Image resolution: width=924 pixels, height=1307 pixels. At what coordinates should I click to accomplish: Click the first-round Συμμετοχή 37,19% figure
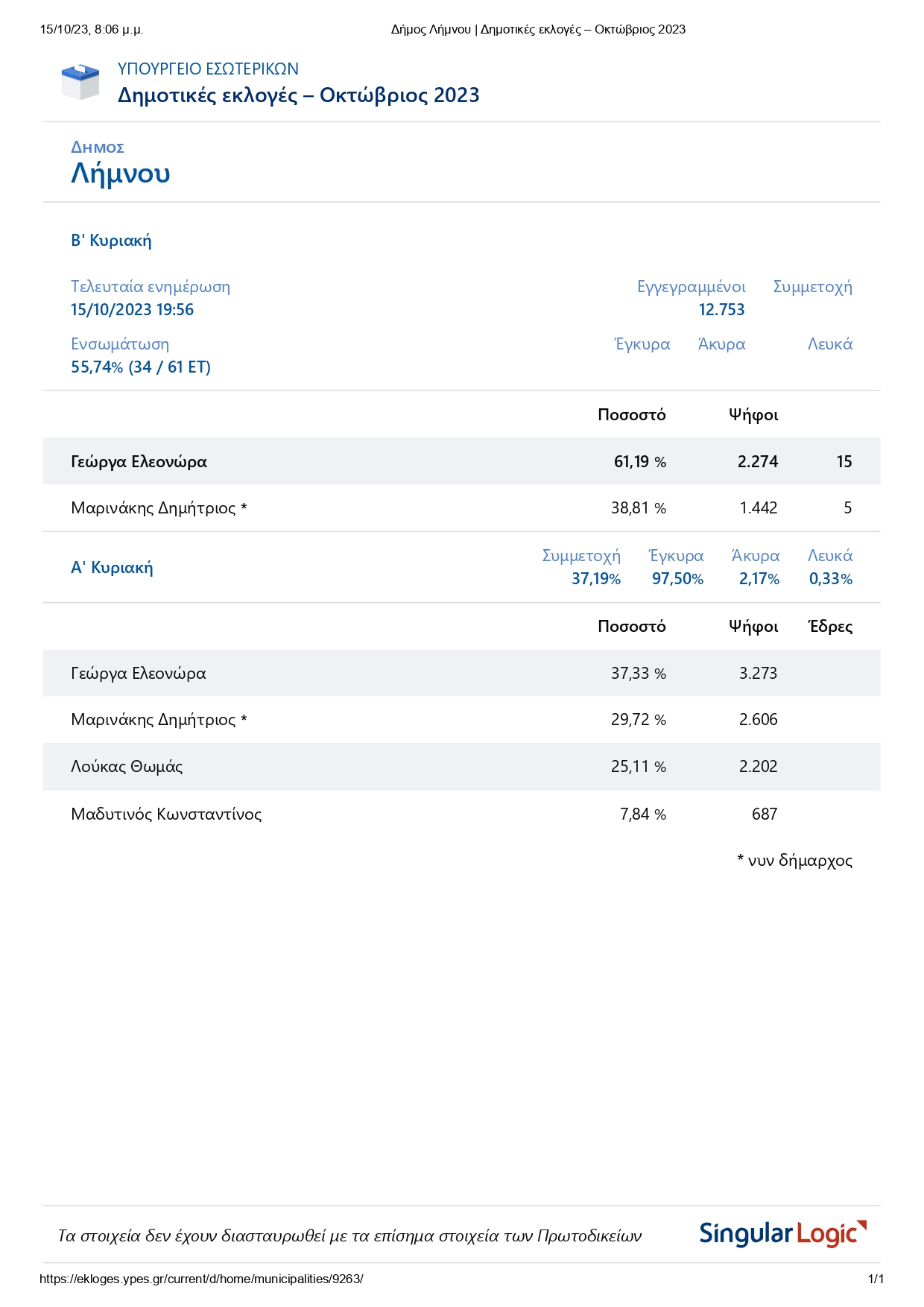tap(595, 579)
